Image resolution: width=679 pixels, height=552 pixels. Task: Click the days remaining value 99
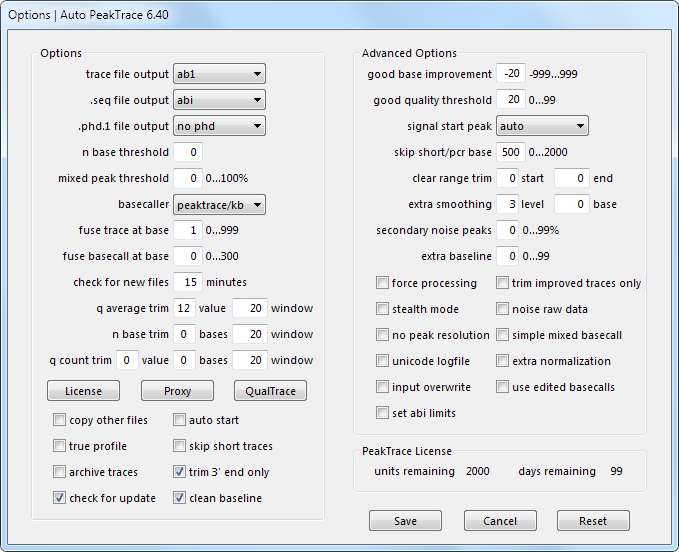(616, 471)
